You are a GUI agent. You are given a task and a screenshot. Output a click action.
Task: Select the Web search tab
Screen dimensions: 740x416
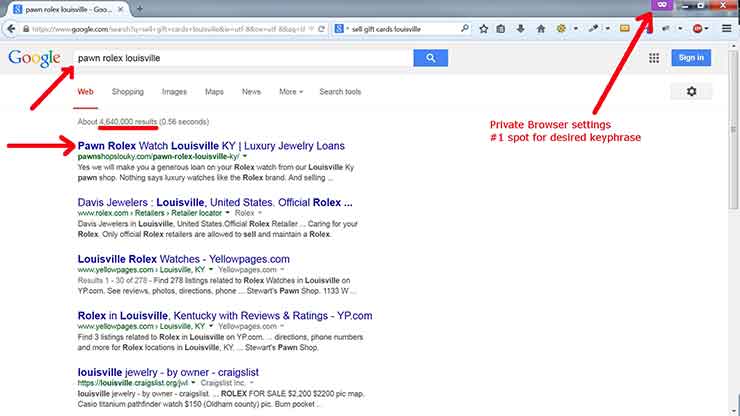click(85, 92)
